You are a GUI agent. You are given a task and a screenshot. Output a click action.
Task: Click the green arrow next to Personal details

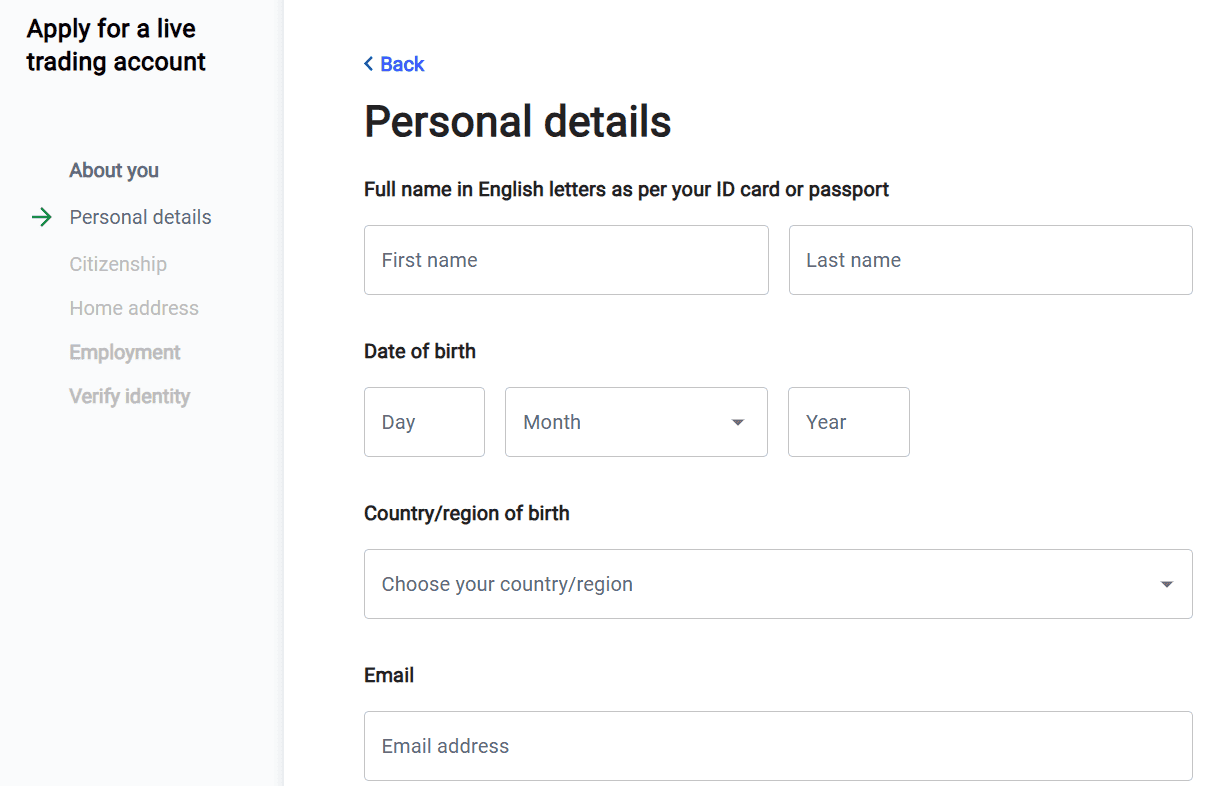click(x=42, y=217)
